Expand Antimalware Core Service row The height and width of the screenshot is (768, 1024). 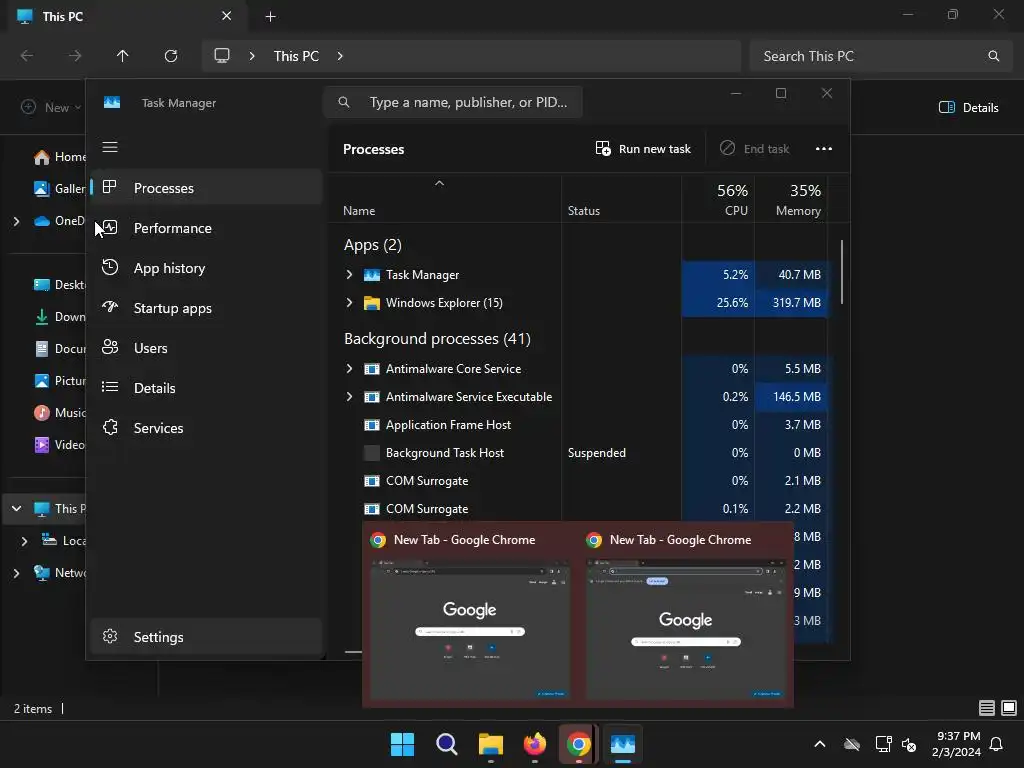point(349,369)
